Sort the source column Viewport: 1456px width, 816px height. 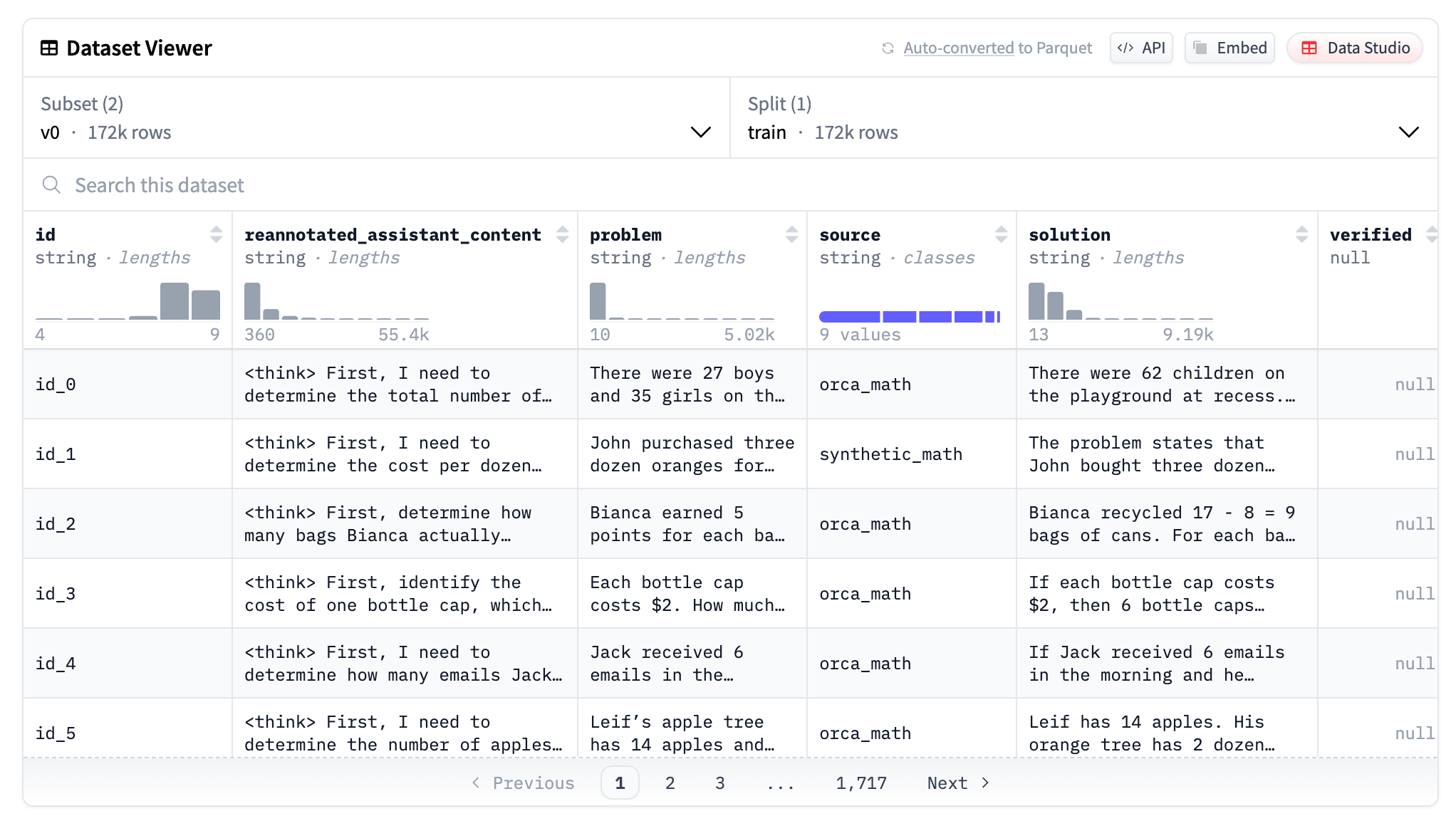[x=1001, y=234]
